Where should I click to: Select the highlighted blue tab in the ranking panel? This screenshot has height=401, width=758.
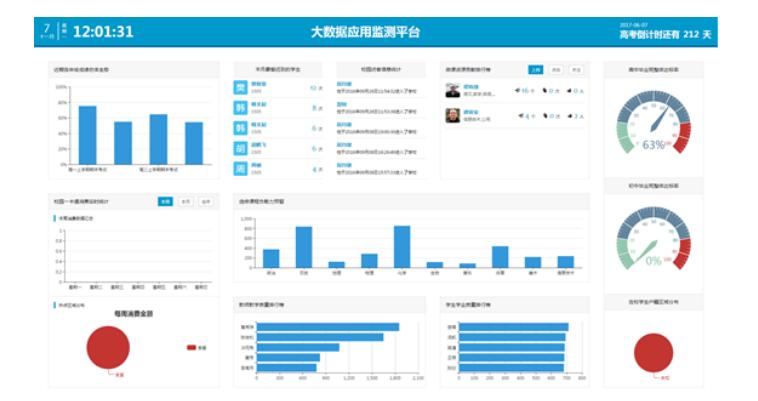tap(536, 70)
